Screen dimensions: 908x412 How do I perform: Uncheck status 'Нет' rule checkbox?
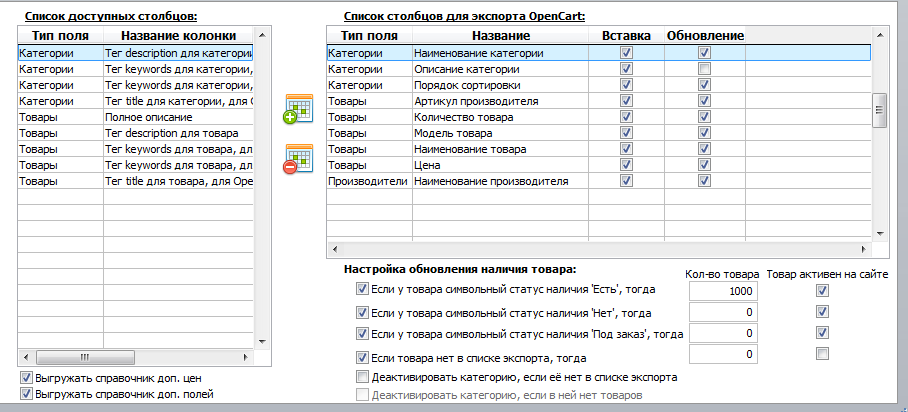[363, 313]
